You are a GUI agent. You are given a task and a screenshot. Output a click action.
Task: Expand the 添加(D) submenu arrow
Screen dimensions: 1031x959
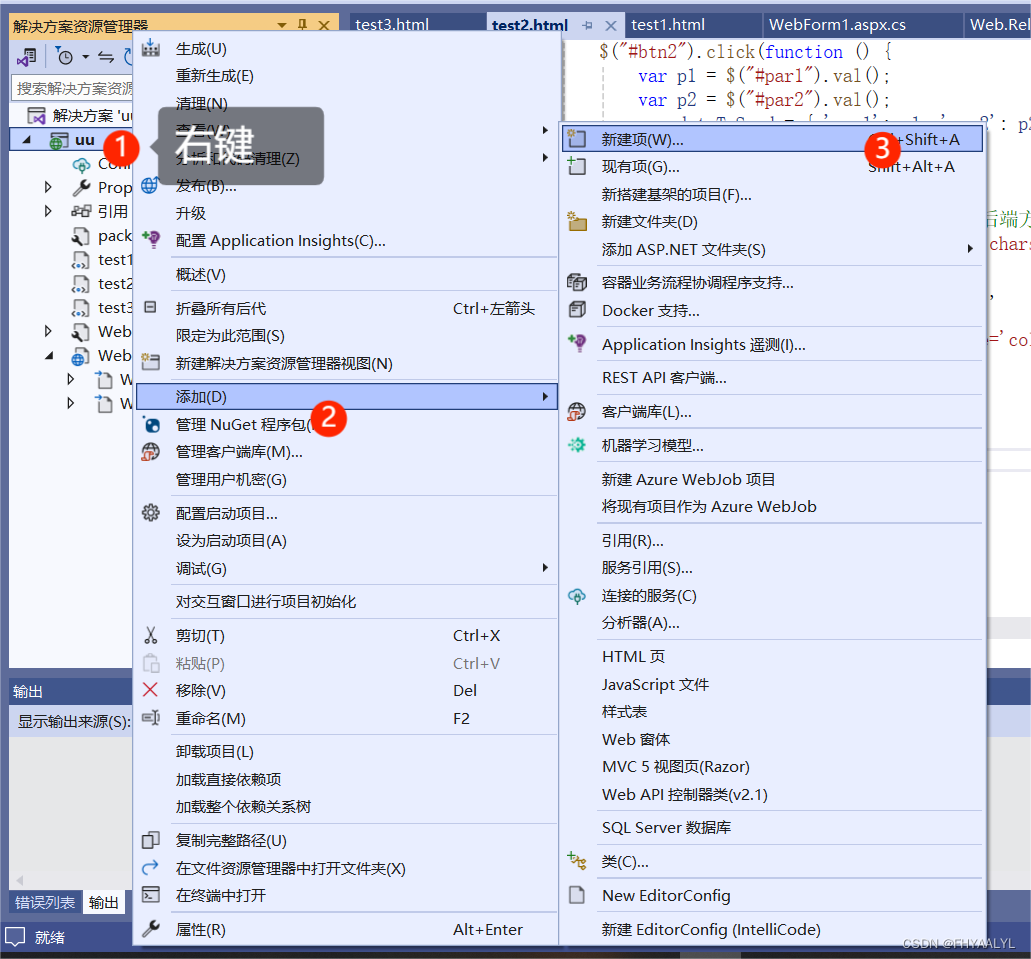click(x=545, y=397)
